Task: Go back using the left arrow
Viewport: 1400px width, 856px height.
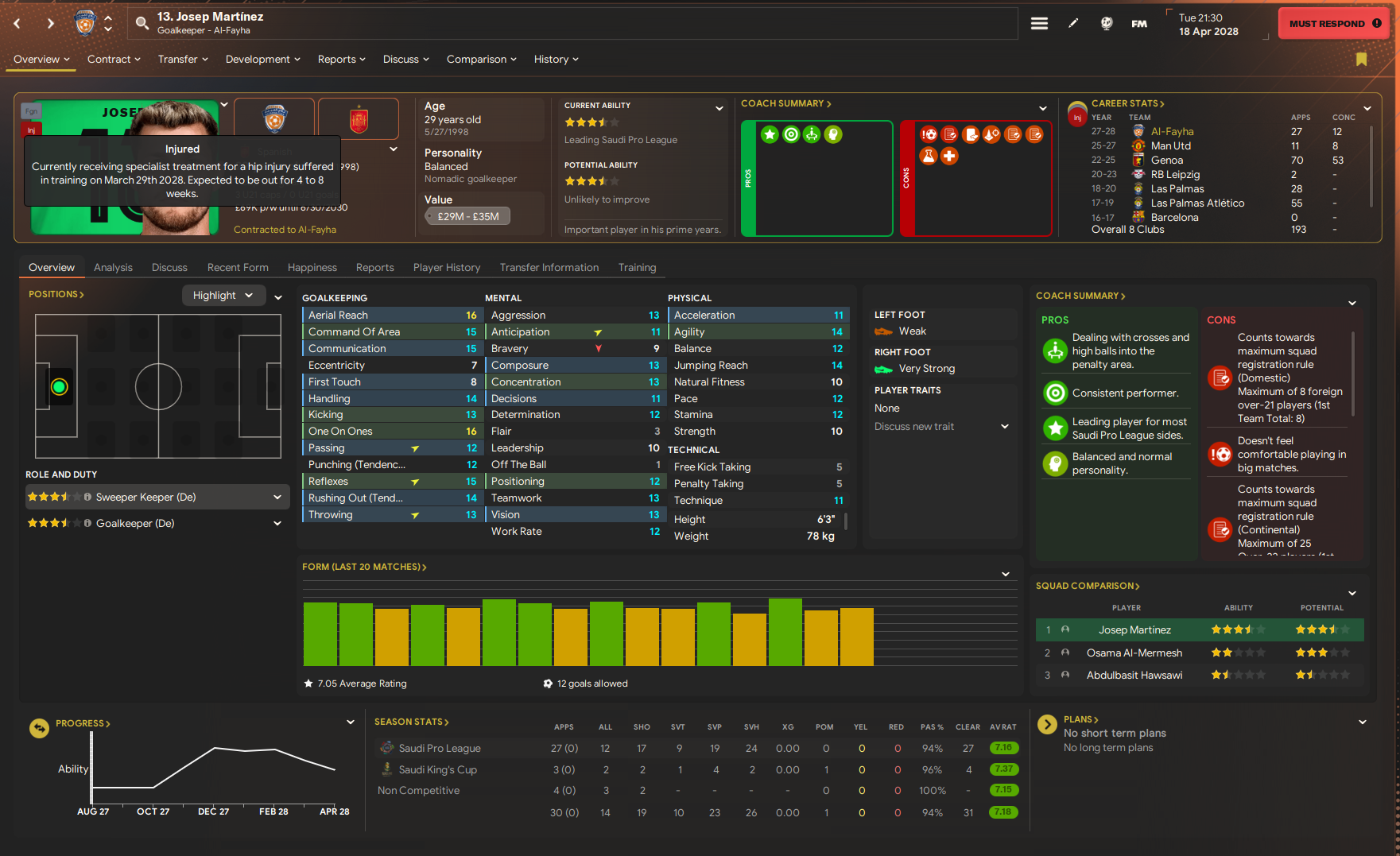Action: pyautogui.click(x=17, y=24)
